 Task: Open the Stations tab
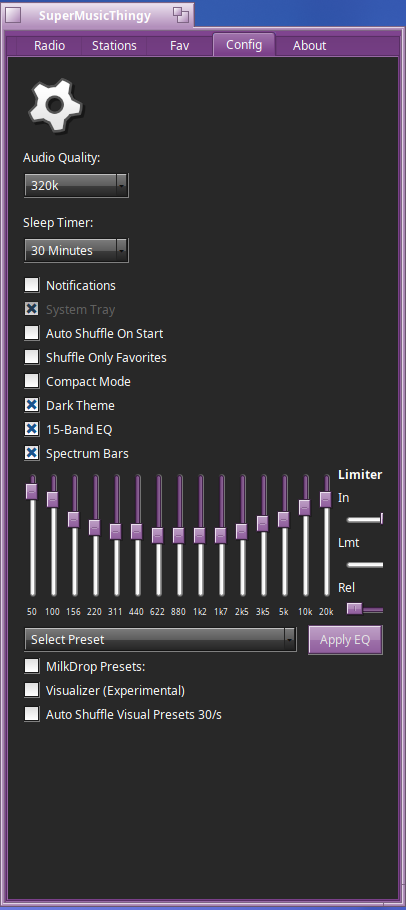pos(114,45)
